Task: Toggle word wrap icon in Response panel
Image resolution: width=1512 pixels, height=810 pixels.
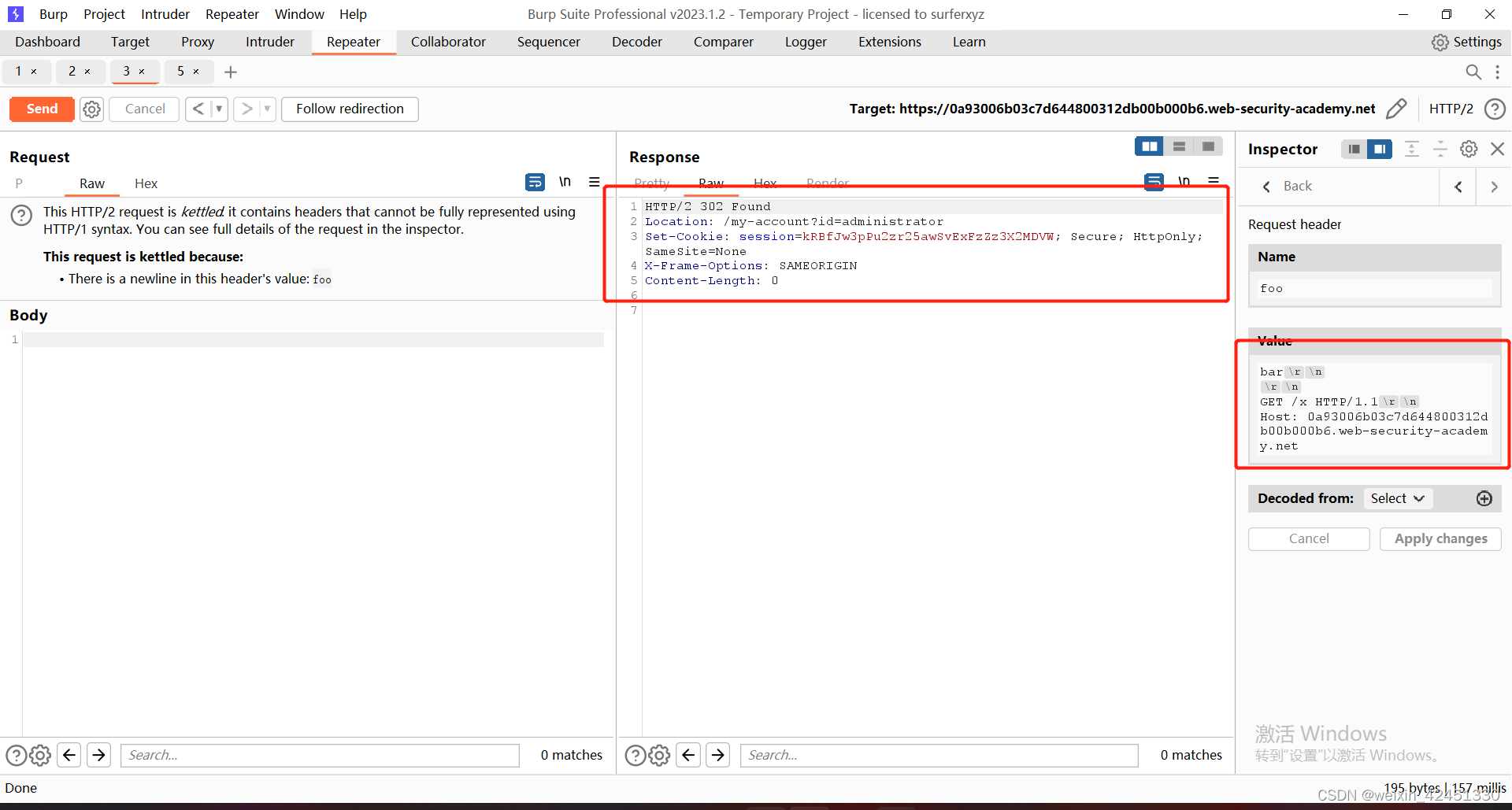Action: 1154,182
